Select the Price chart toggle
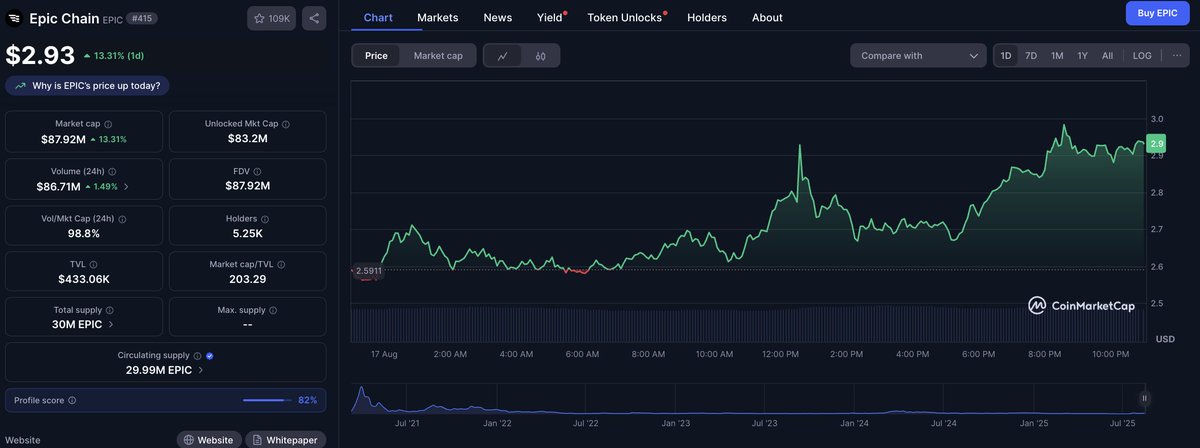 point(376,56)
